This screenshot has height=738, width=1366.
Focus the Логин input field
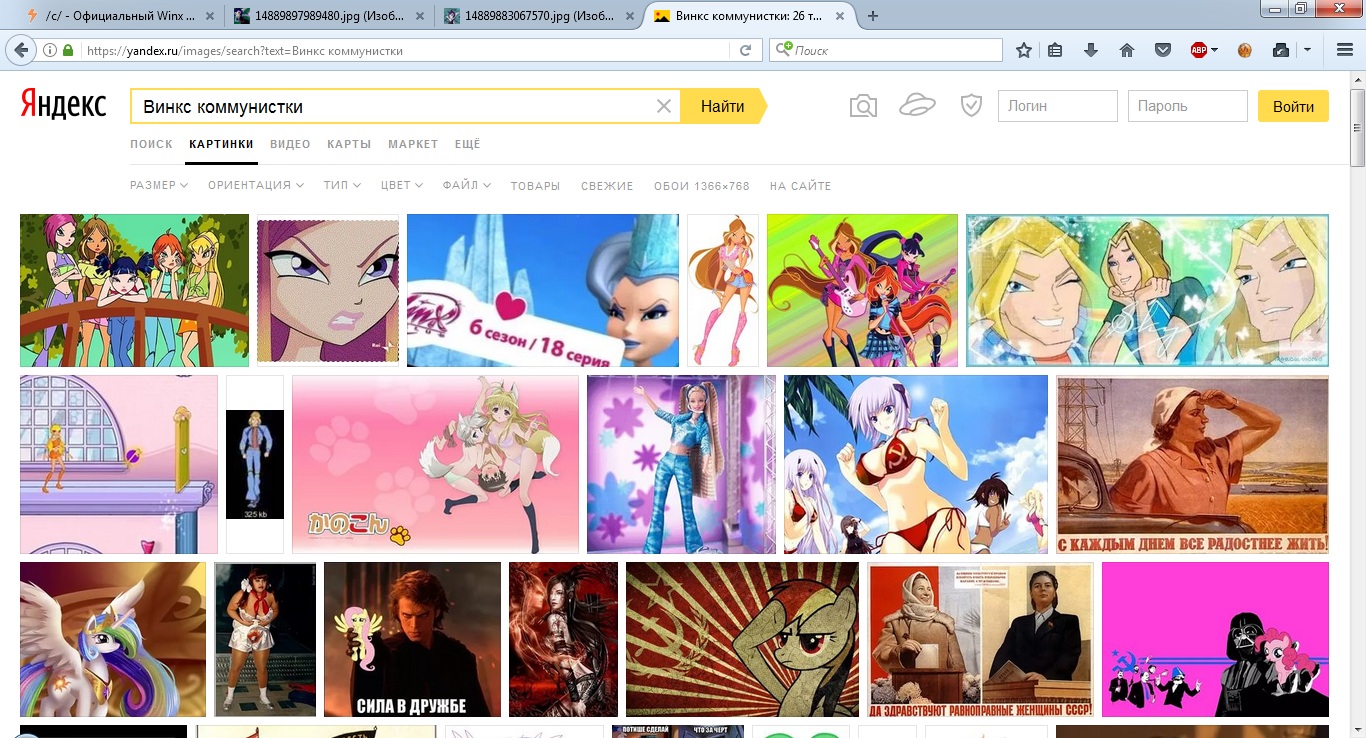tap(1057, 106)
